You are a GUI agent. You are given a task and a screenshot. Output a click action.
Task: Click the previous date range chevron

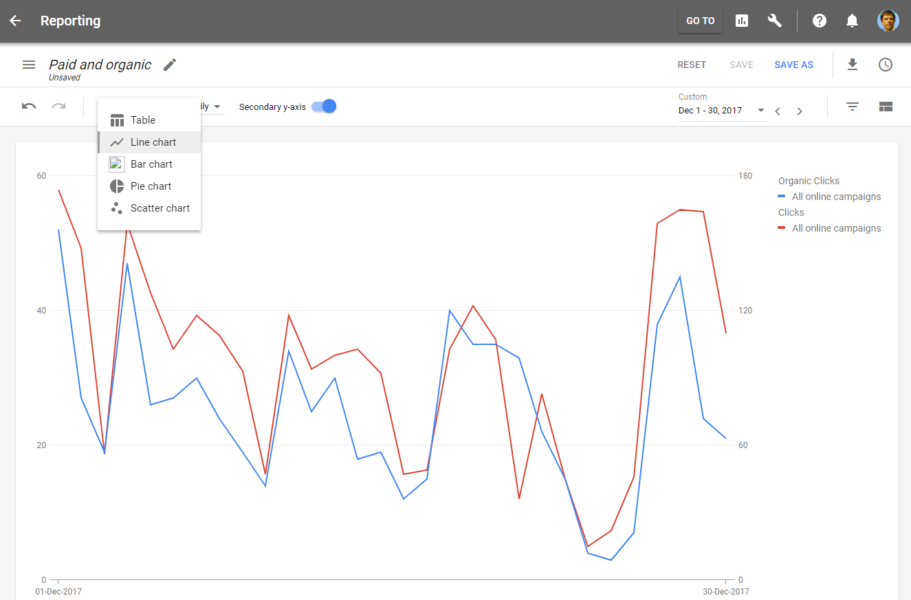777,111
